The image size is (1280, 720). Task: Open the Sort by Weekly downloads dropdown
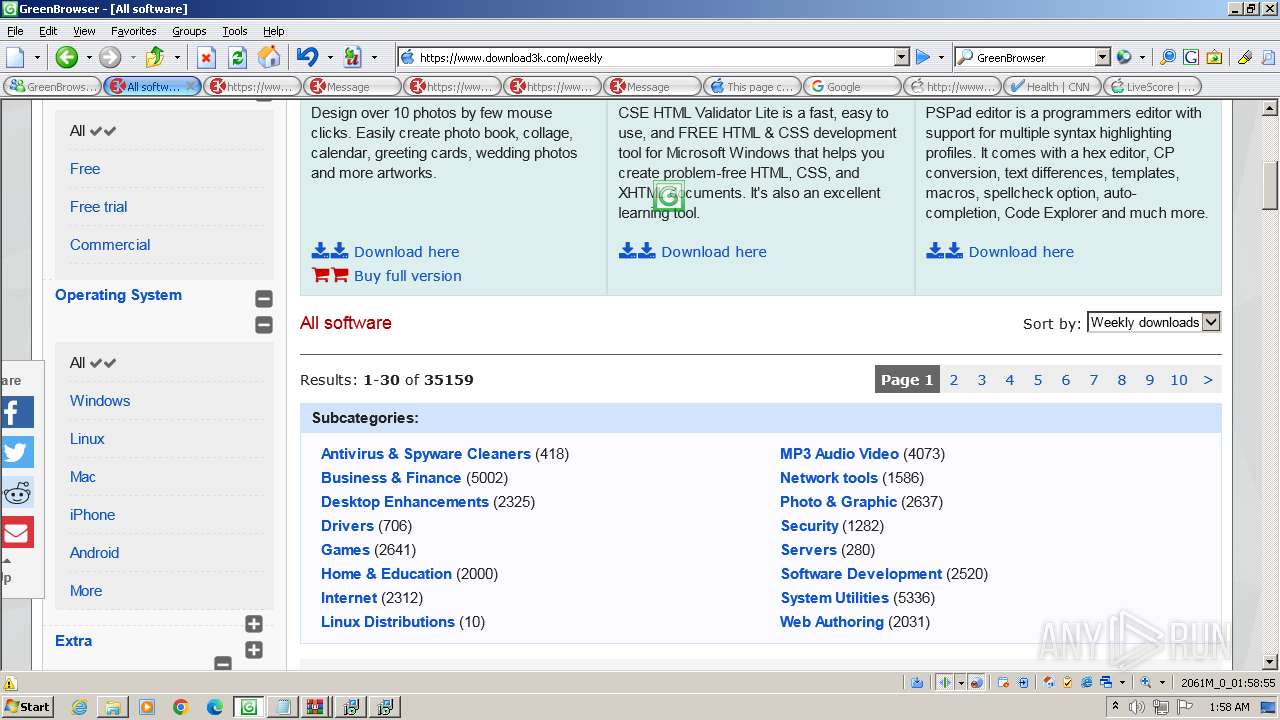(1153, 322)
